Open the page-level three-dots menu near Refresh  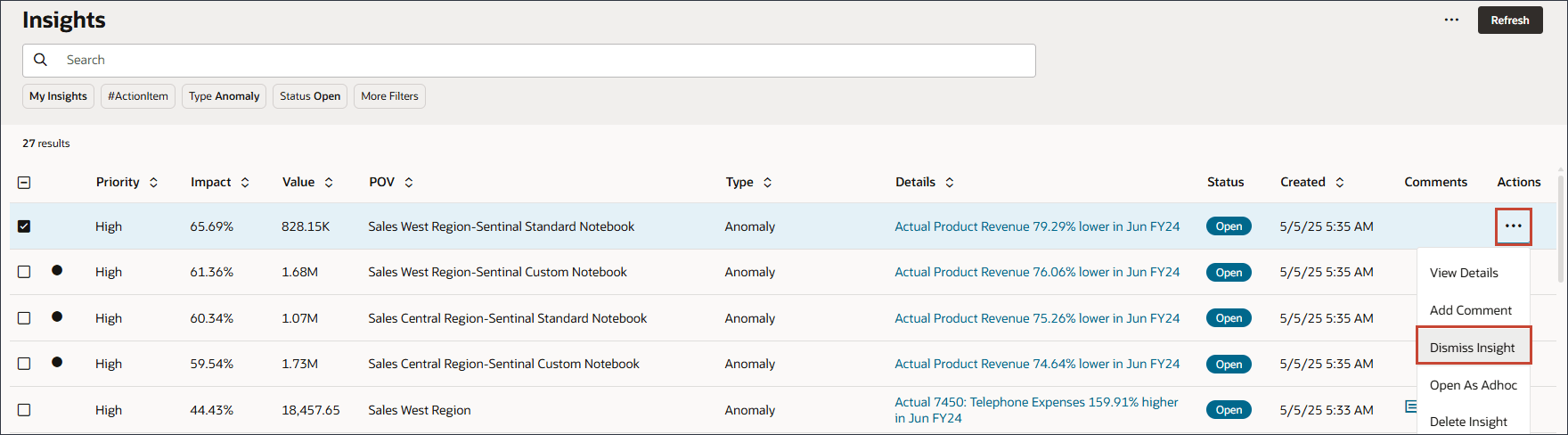[1451, 20]
